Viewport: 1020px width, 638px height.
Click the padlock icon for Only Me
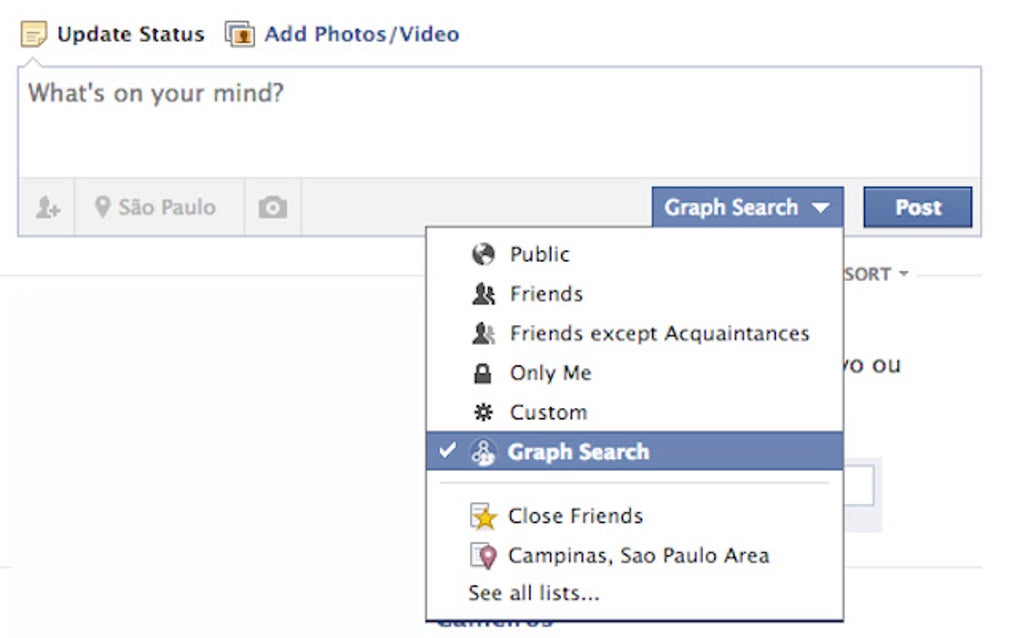pyautogui.click(x=483, y=373)
